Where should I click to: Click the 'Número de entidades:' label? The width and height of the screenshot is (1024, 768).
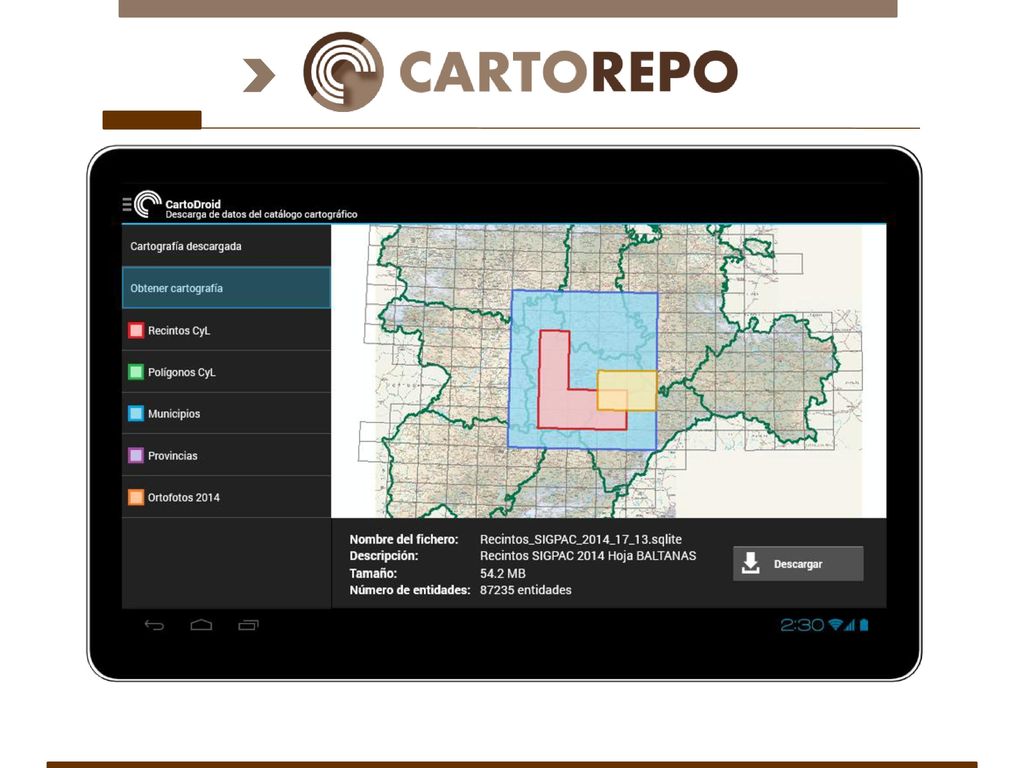(409, 590)
